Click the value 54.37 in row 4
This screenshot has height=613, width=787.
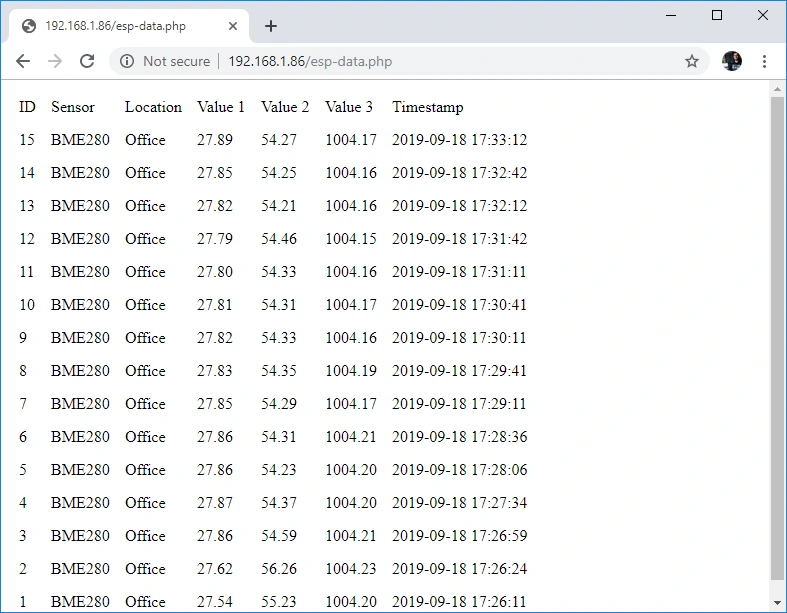coord(279,503)
